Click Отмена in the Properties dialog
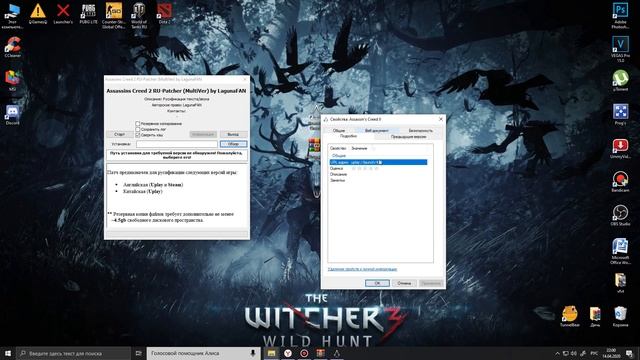 tap(404, 283)
